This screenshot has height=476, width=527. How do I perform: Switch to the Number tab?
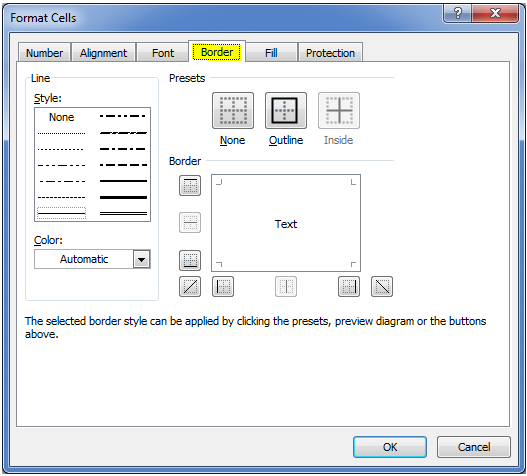click(x=44, y=53)
